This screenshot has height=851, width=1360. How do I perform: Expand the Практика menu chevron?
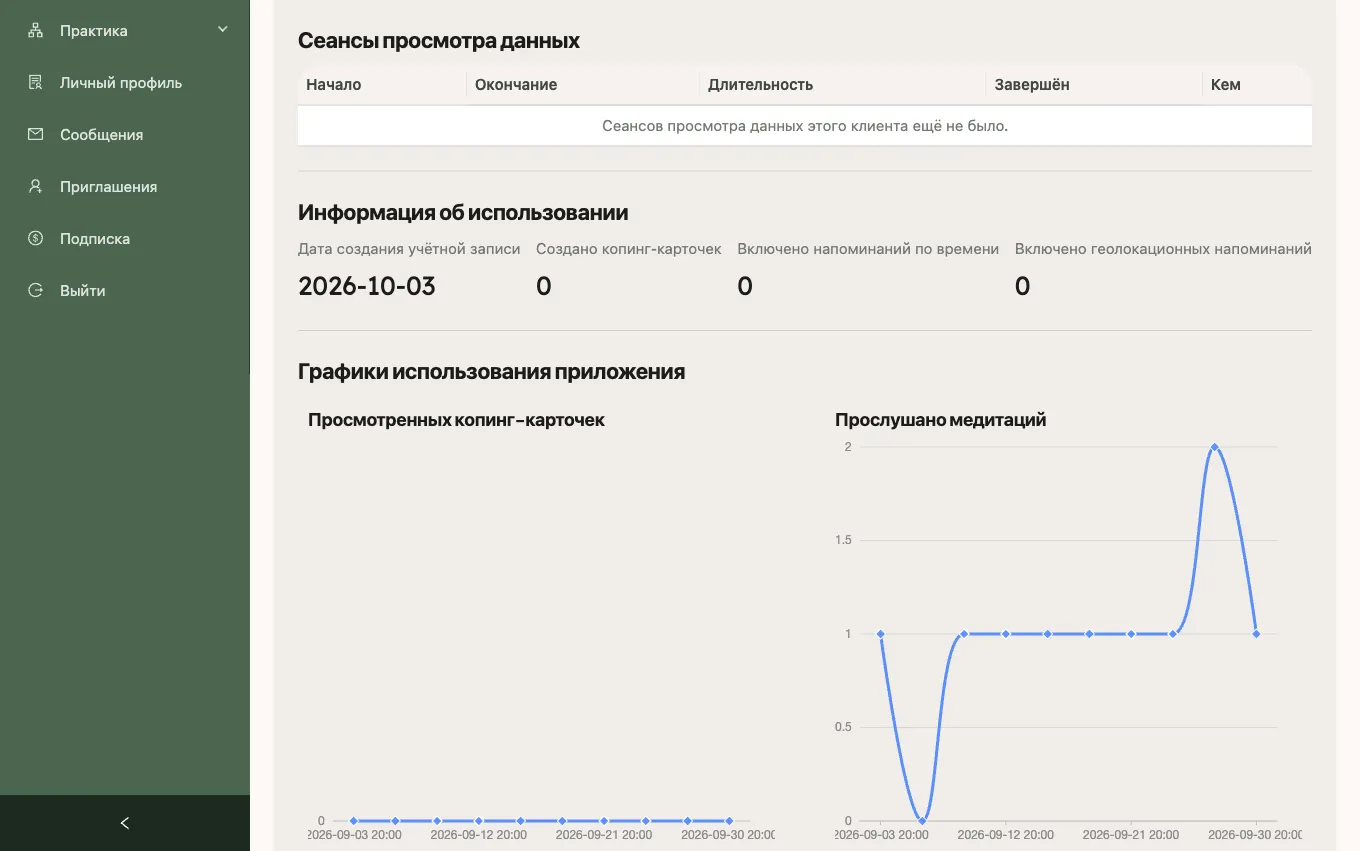click(x=223, y=30)
